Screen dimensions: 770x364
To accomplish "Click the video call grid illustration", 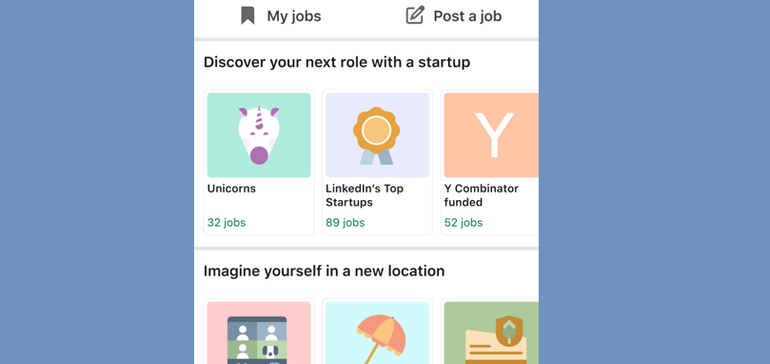I will (257, 340).
